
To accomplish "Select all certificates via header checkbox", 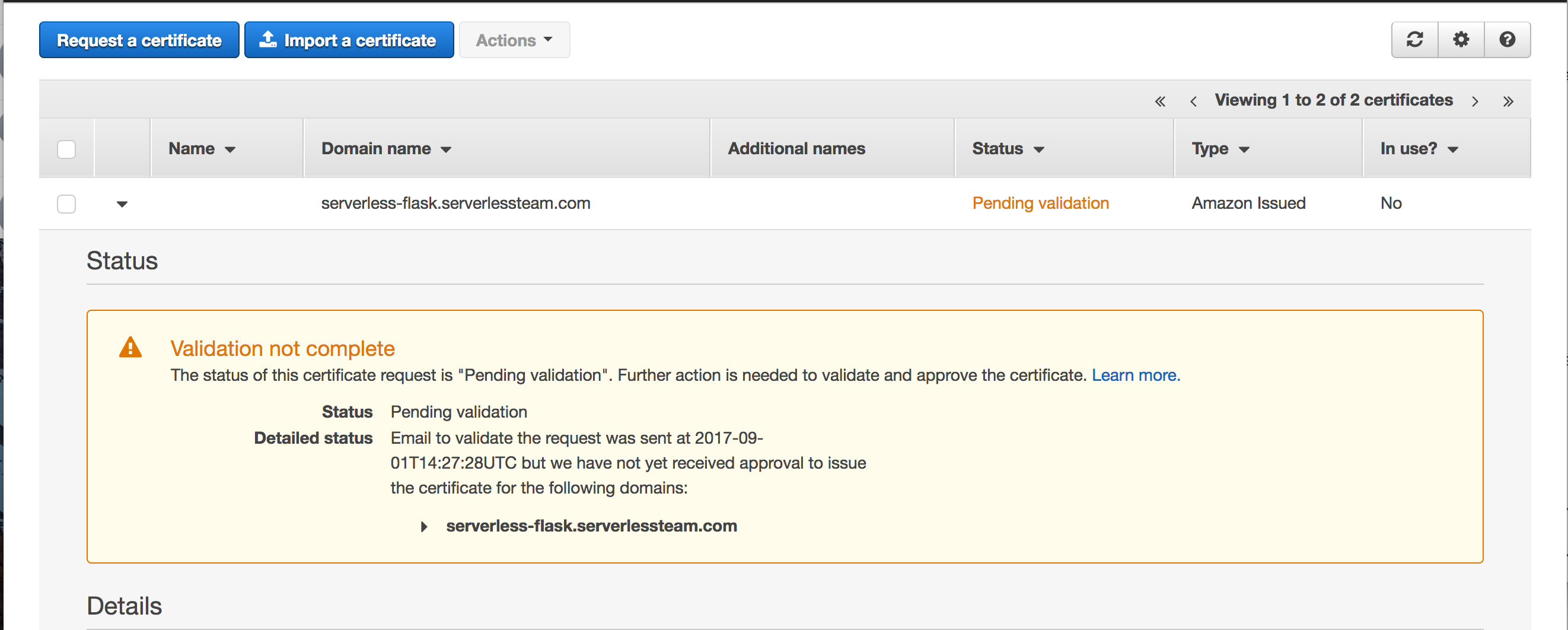I will 66,148.
